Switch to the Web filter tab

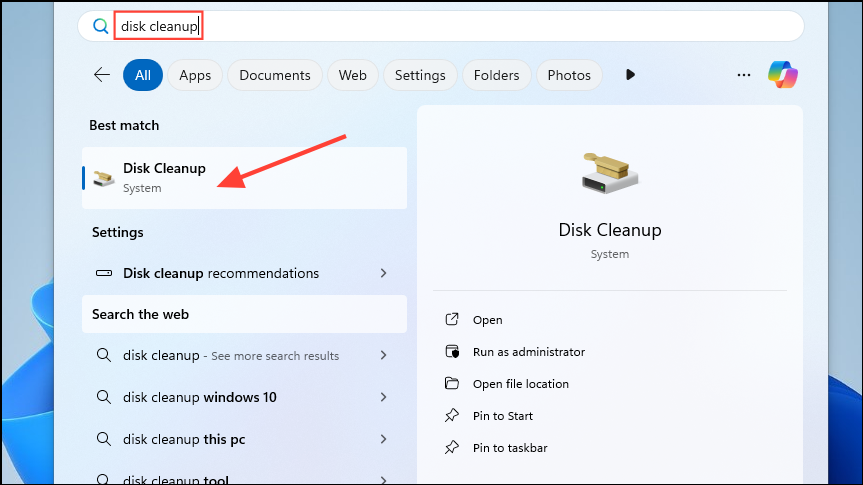pos(353,75)
